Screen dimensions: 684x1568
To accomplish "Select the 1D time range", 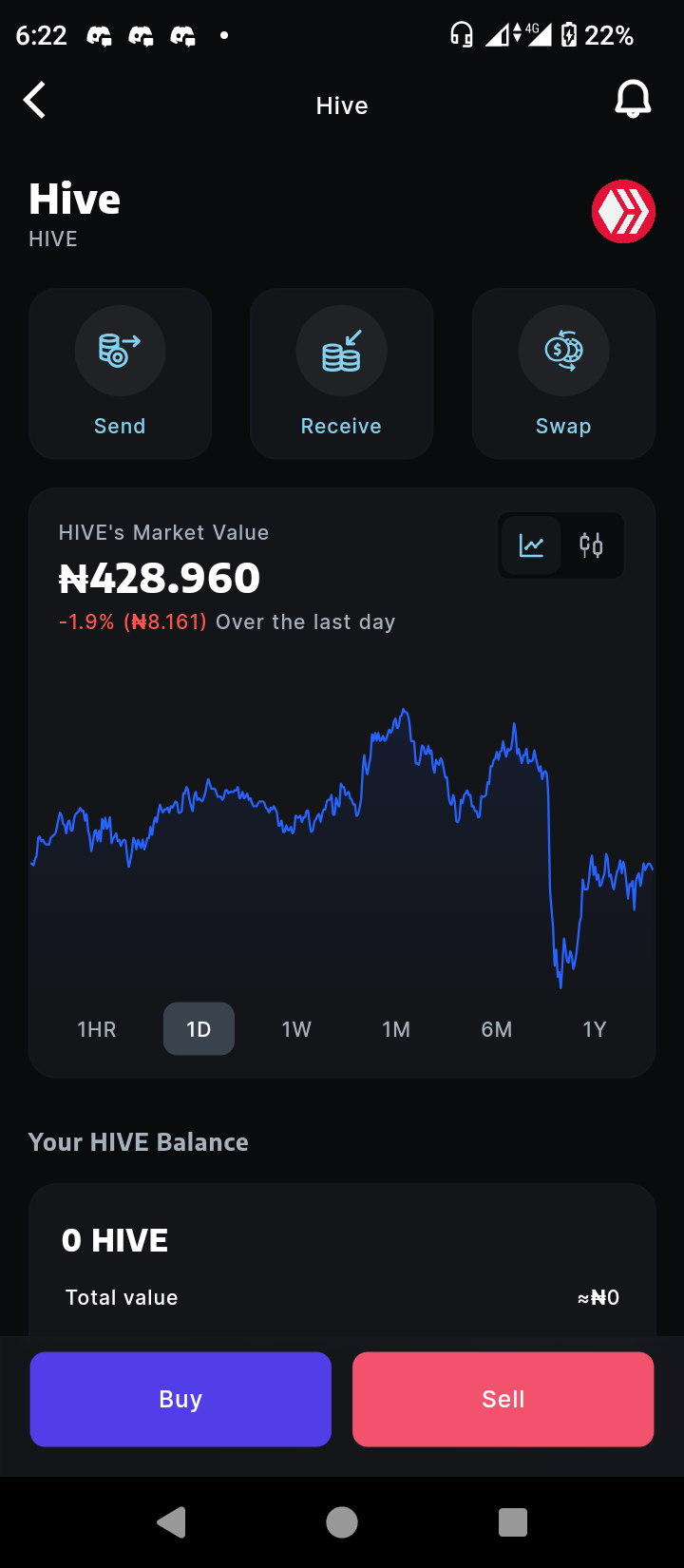I will pyautogui.click(x=199, y=1029).
